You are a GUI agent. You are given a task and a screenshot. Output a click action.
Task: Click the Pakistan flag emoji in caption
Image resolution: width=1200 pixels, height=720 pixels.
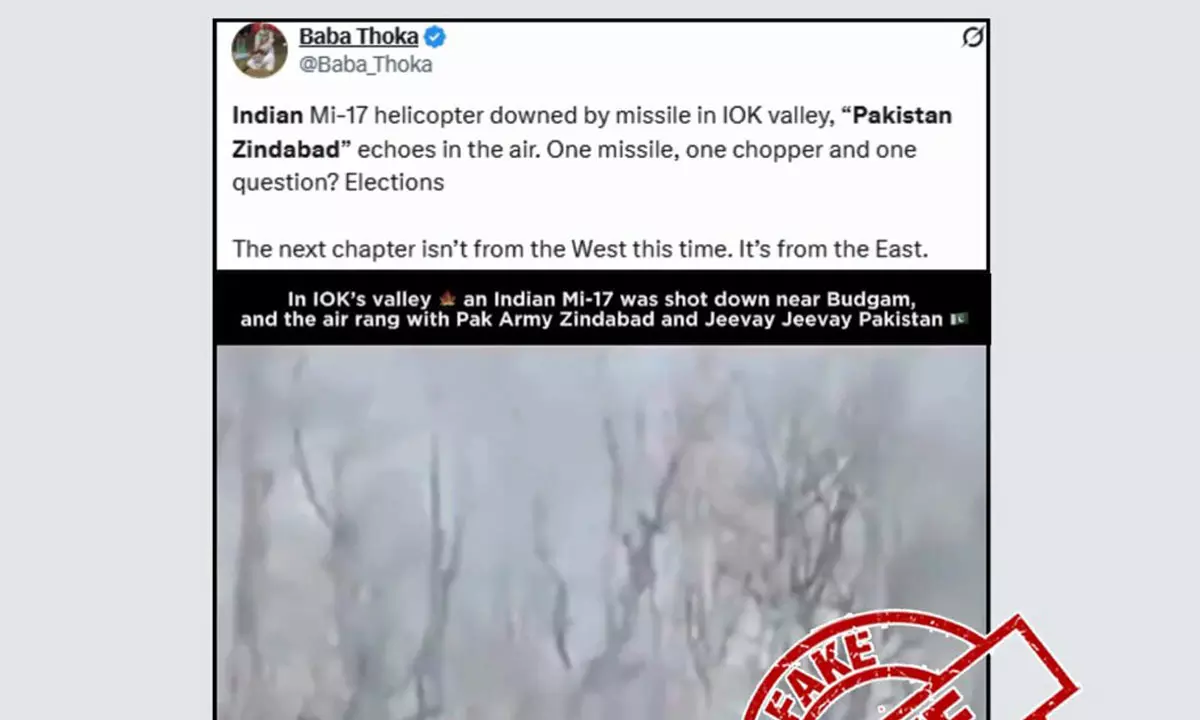957,320
